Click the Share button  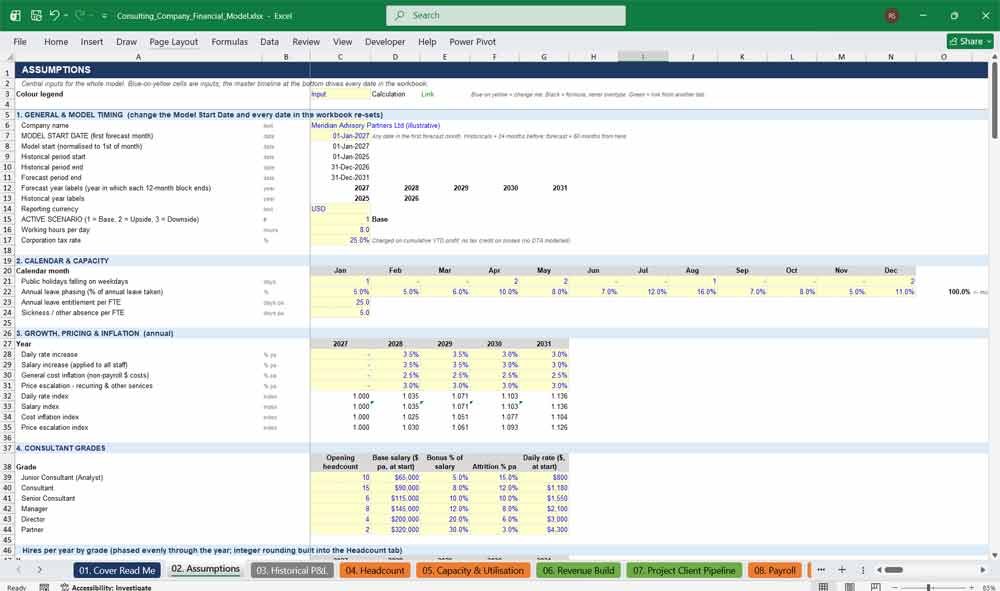pyautogui.click(x=970, y=41)
